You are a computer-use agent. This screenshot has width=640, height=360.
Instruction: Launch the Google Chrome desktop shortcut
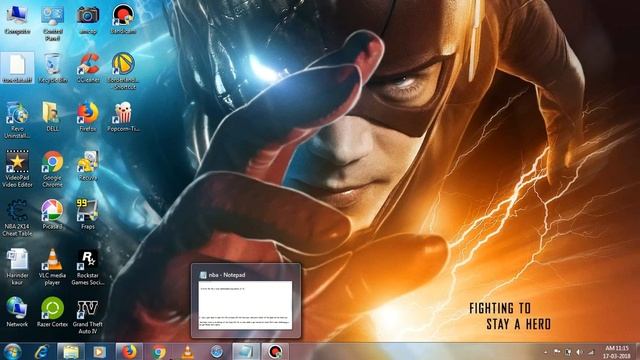[x=52, y=169]
